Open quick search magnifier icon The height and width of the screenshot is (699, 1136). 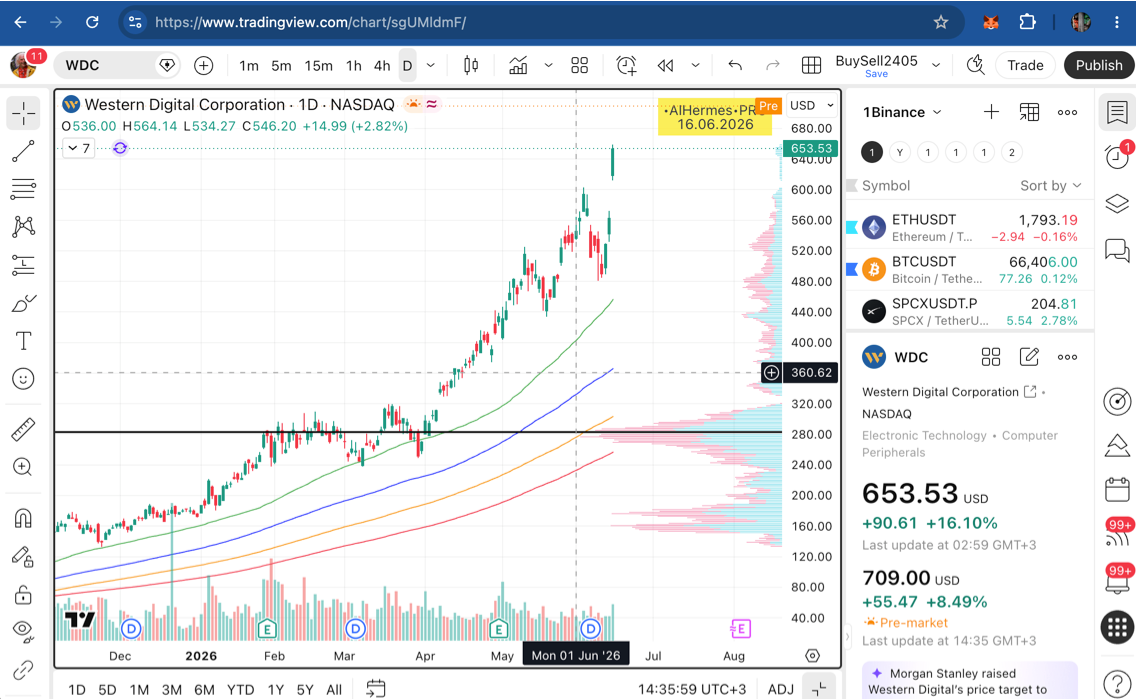975,65
